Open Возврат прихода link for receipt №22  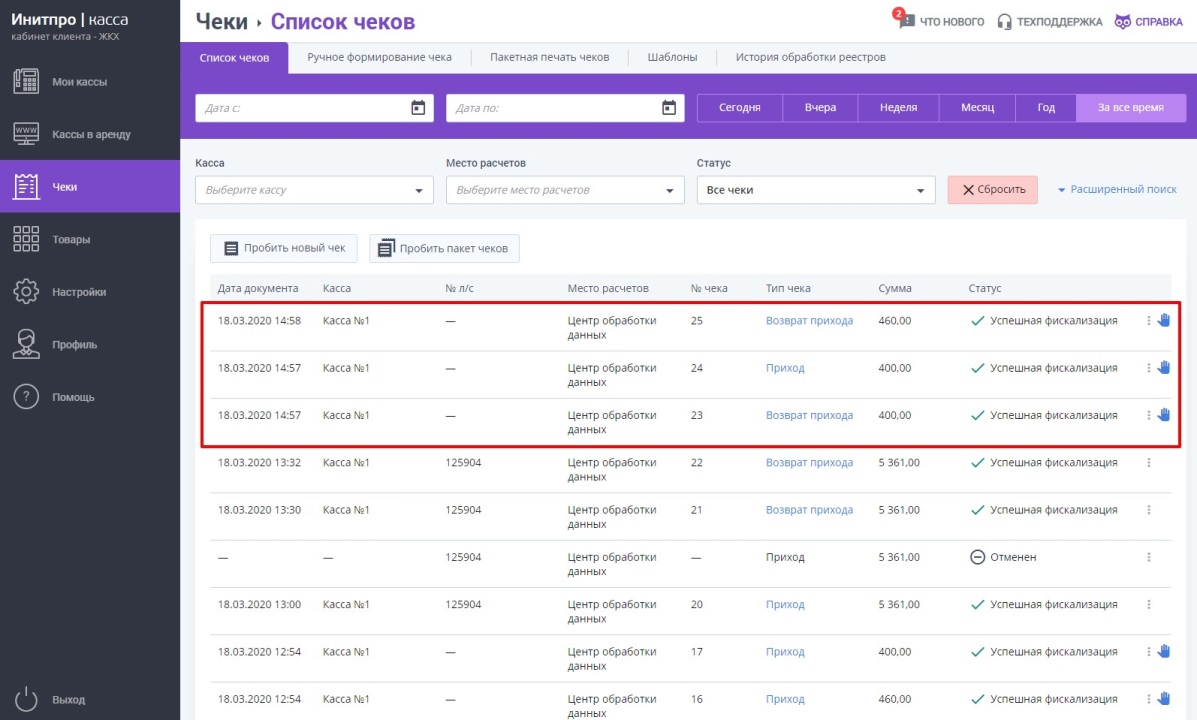coord(809,463)
